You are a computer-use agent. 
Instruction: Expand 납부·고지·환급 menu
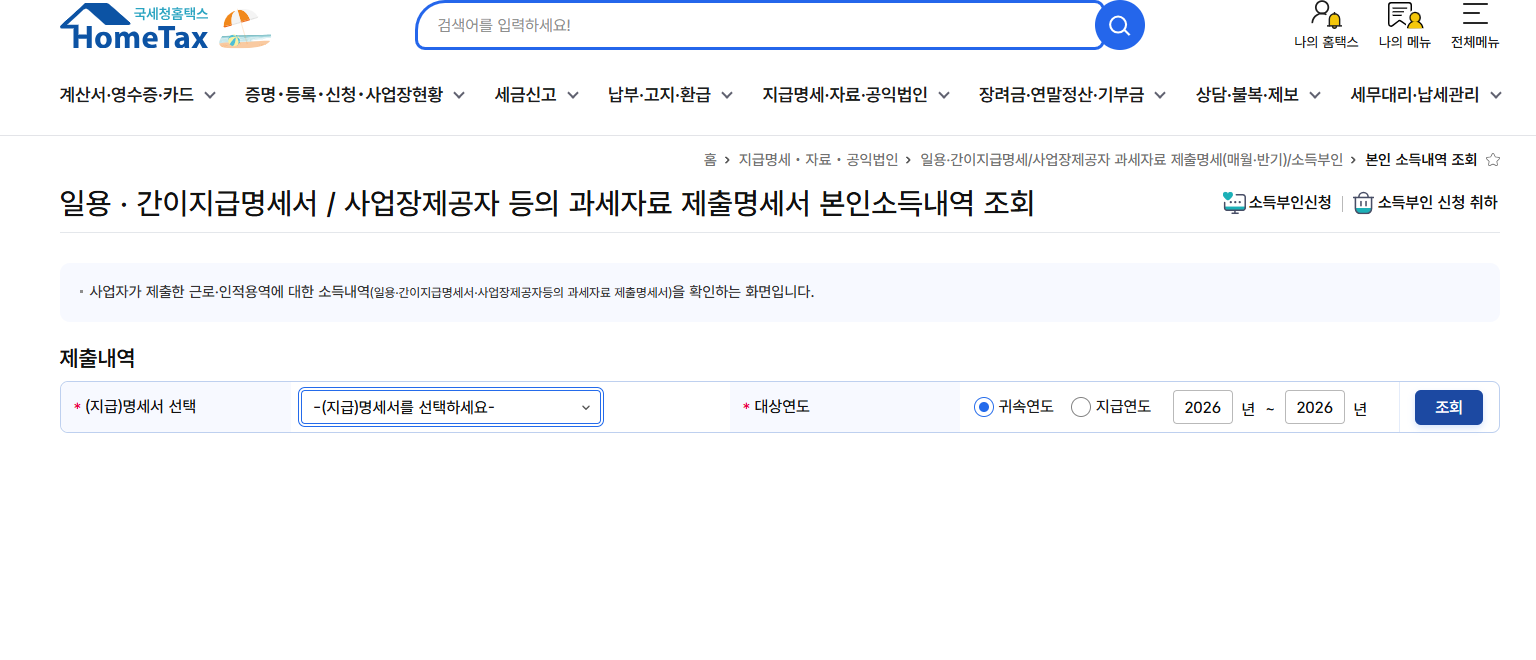click(671, 95)
